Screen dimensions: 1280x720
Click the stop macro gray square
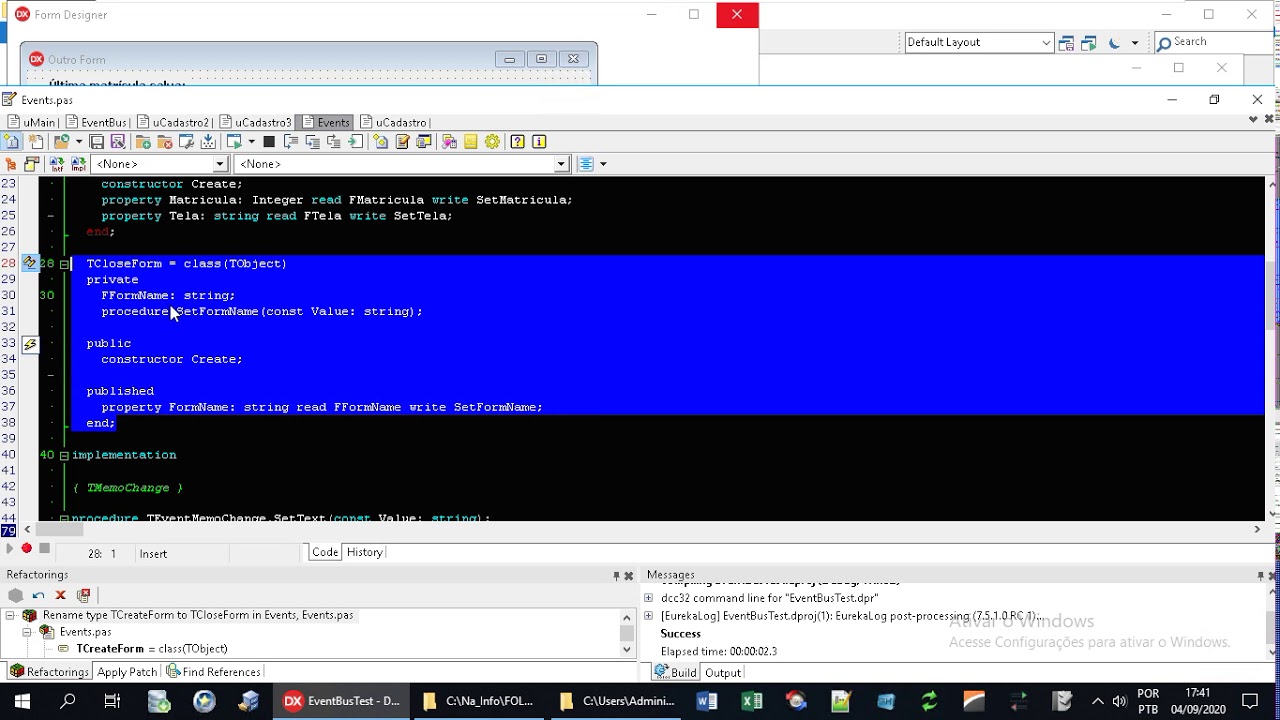point(44,548)
